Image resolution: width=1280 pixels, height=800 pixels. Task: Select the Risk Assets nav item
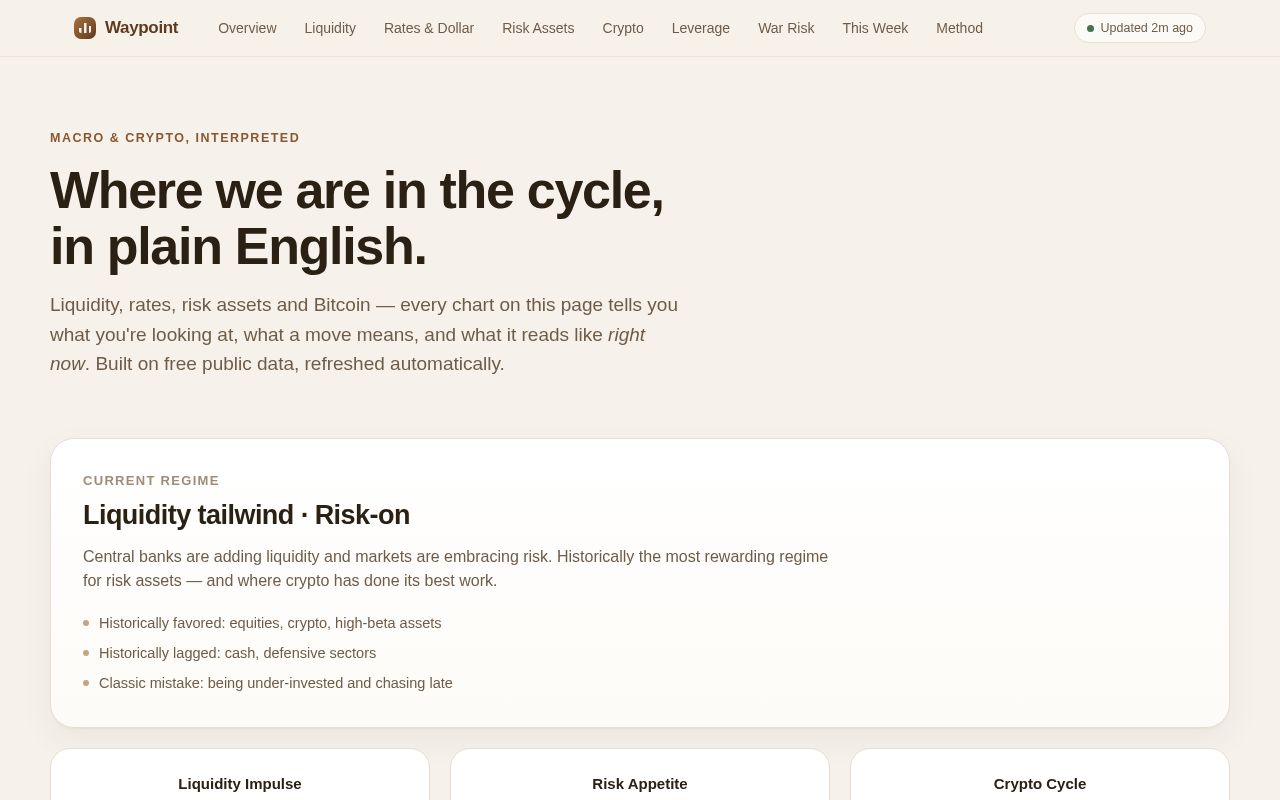pos(538,28)
